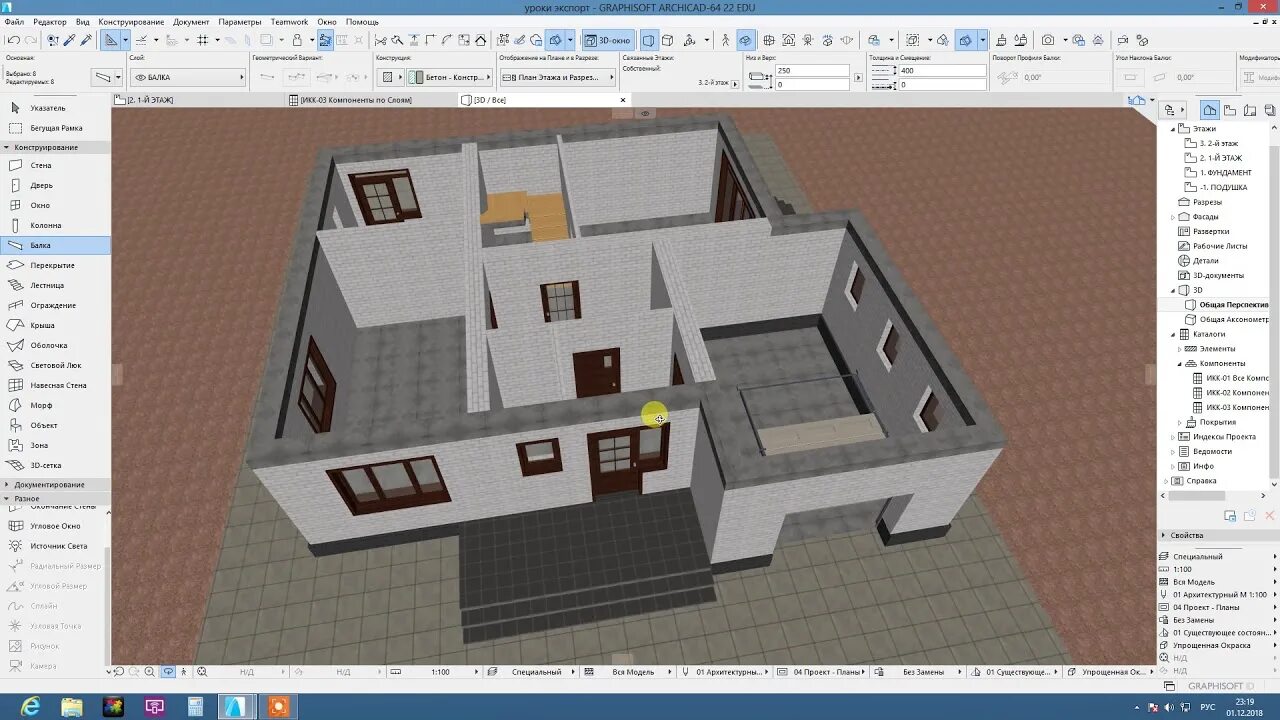This screenshot has height=720, width=1280.
Task: Expand the Фасады tree node
Action: 1173,217
